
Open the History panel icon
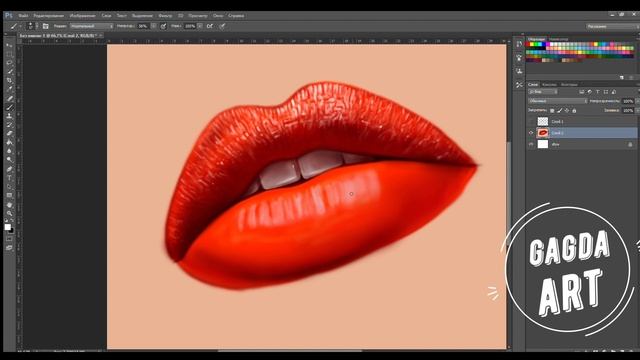519,44
